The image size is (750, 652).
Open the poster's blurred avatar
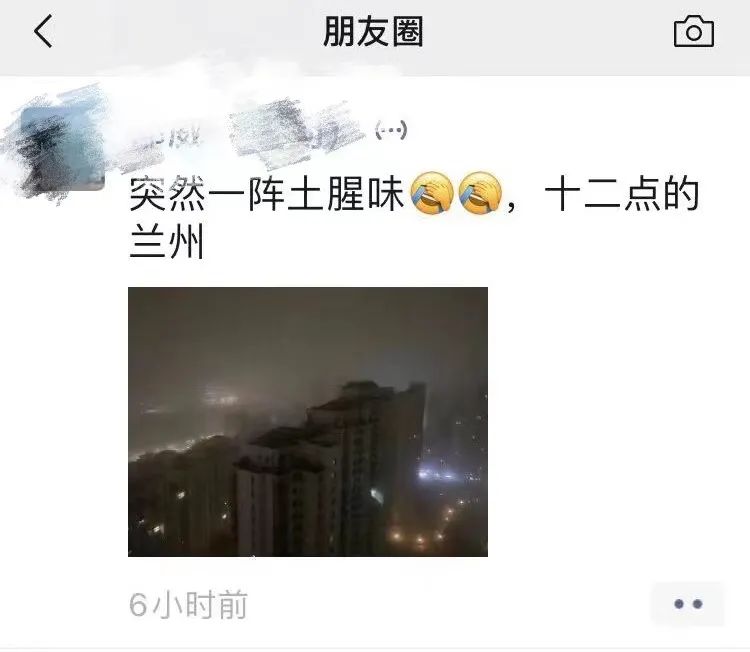click(x=62, y=148)
